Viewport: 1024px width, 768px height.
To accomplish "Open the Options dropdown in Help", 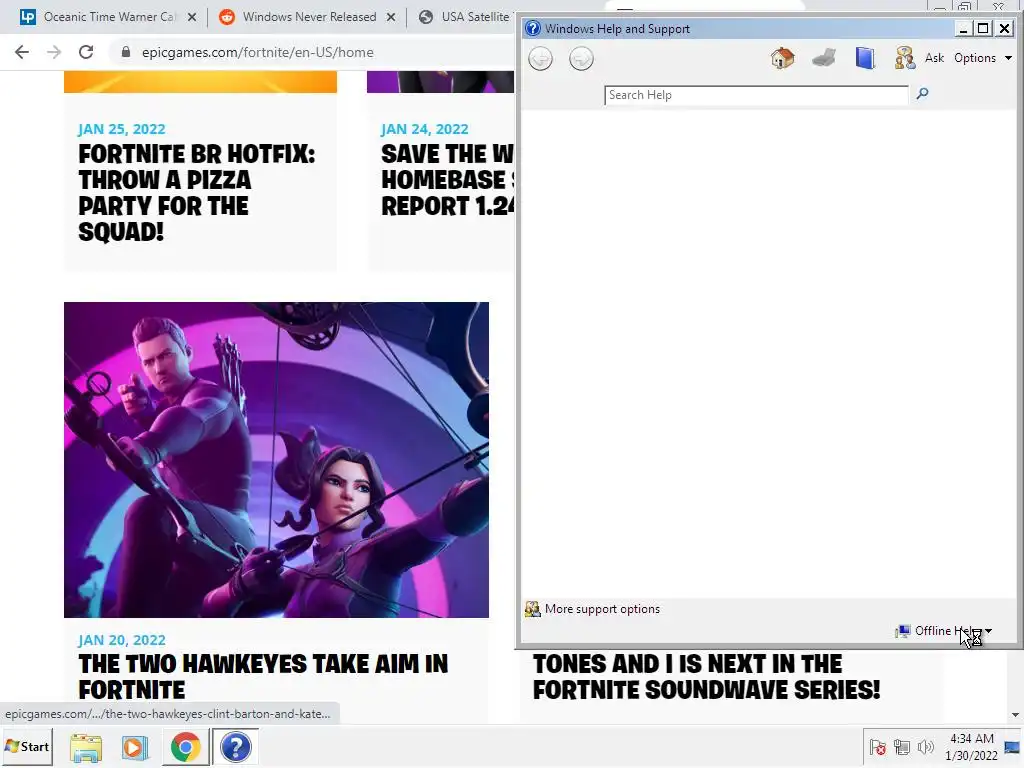I will point(983,58).
